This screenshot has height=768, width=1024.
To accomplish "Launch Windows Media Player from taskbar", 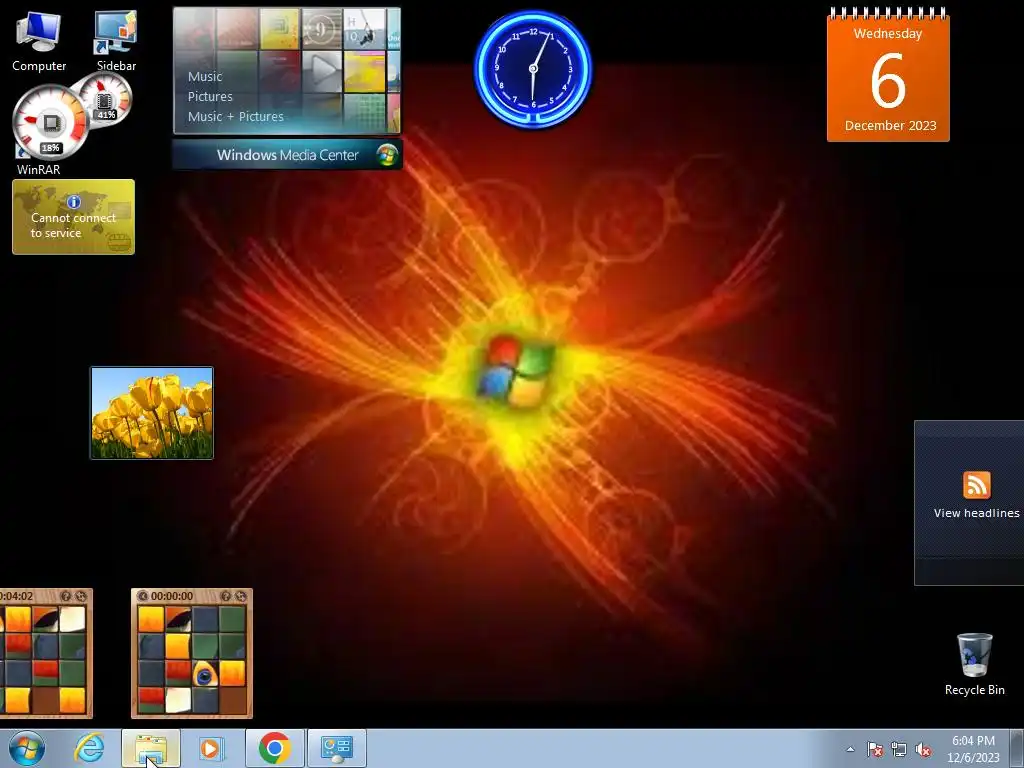I will 211,748.
